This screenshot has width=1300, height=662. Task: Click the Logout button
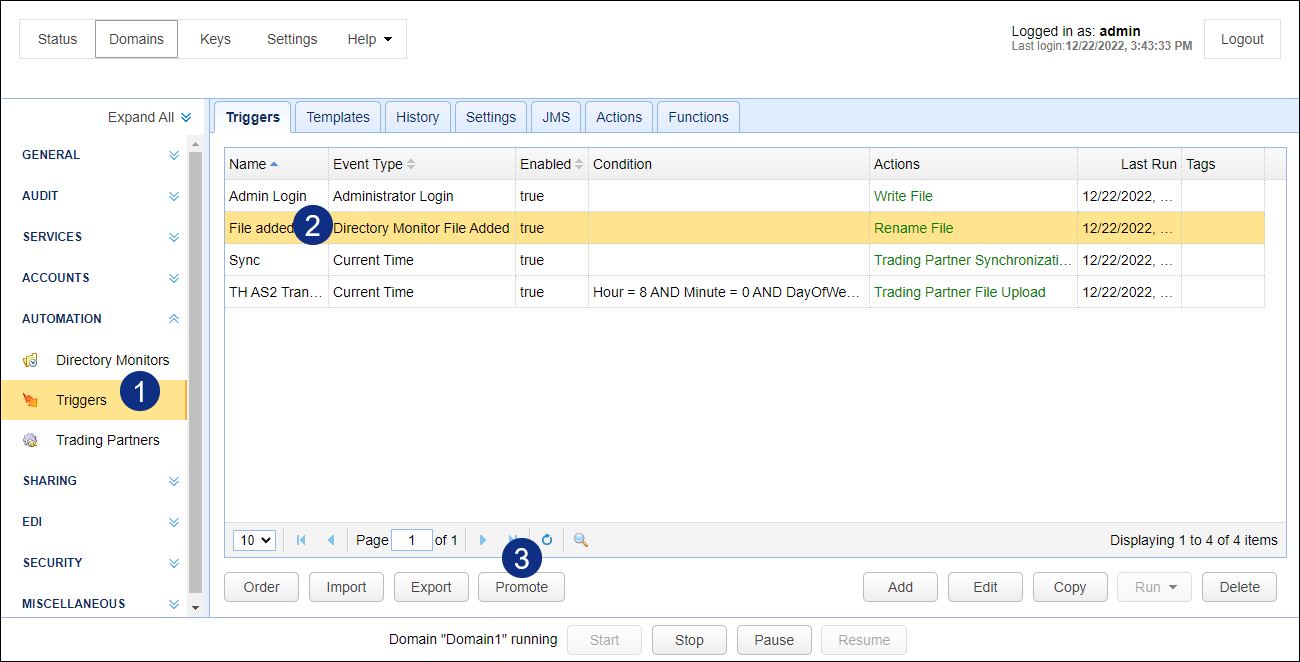1242,39
